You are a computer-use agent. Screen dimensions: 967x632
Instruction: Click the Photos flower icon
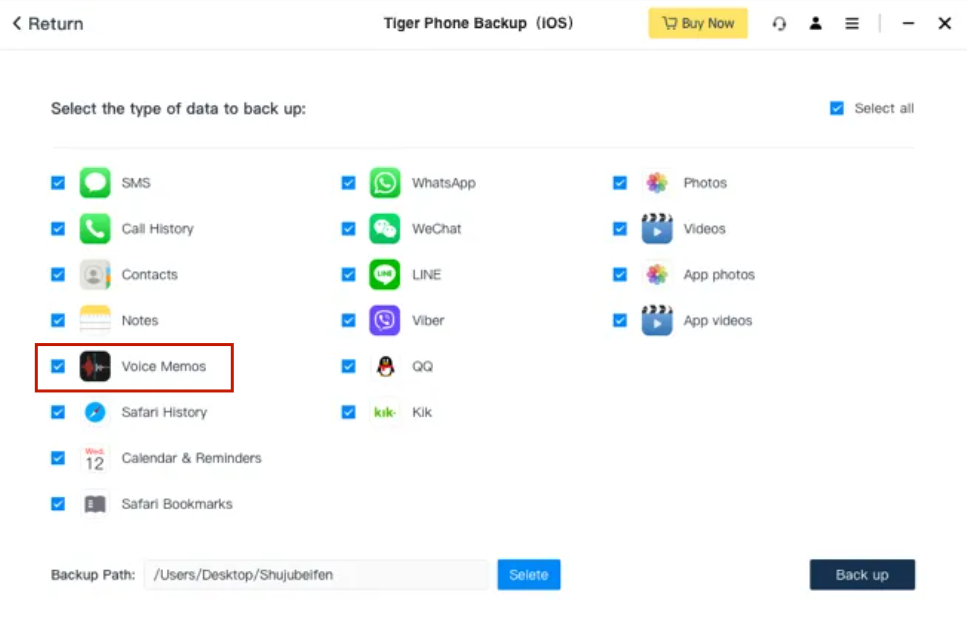[x=657, y=183]
